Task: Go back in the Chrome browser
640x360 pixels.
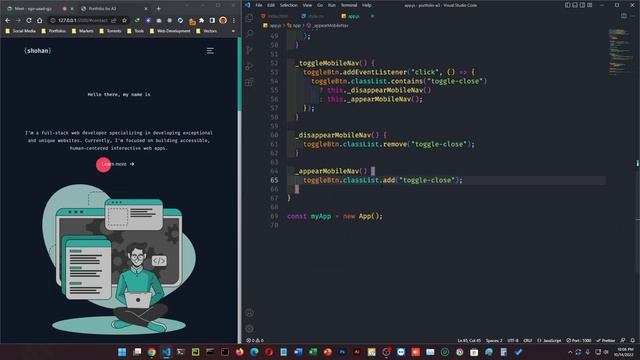Action: (x=8, y=20)
